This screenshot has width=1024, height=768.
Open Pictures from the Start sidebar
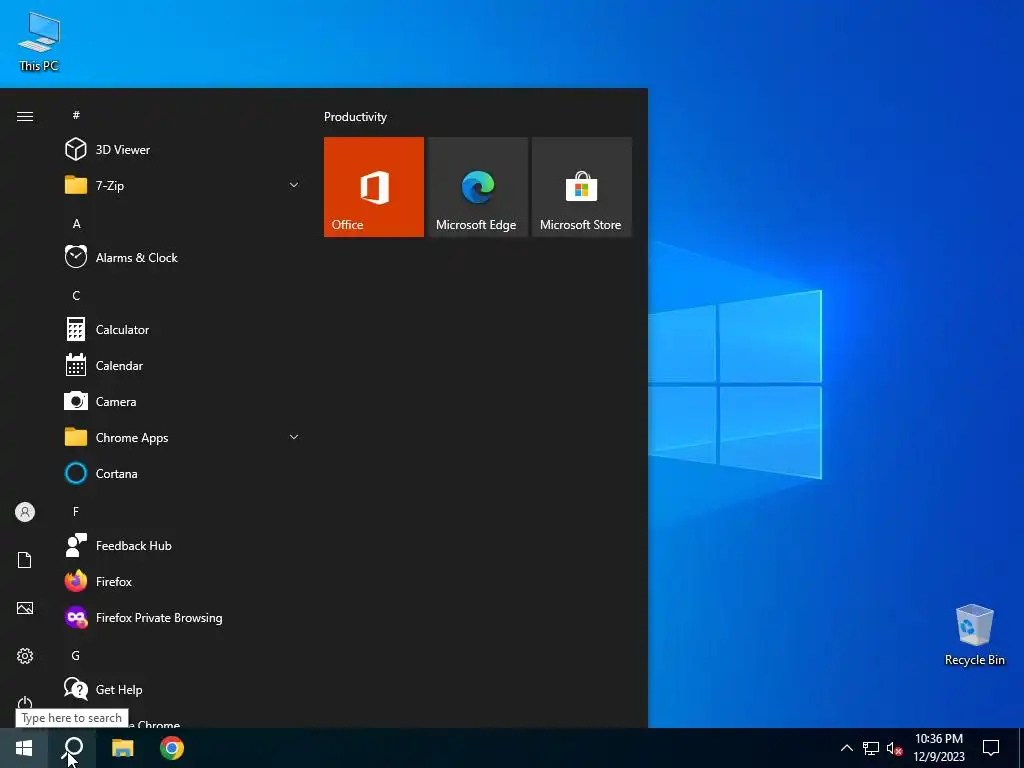pyautogui.click(x=25, y=608)
